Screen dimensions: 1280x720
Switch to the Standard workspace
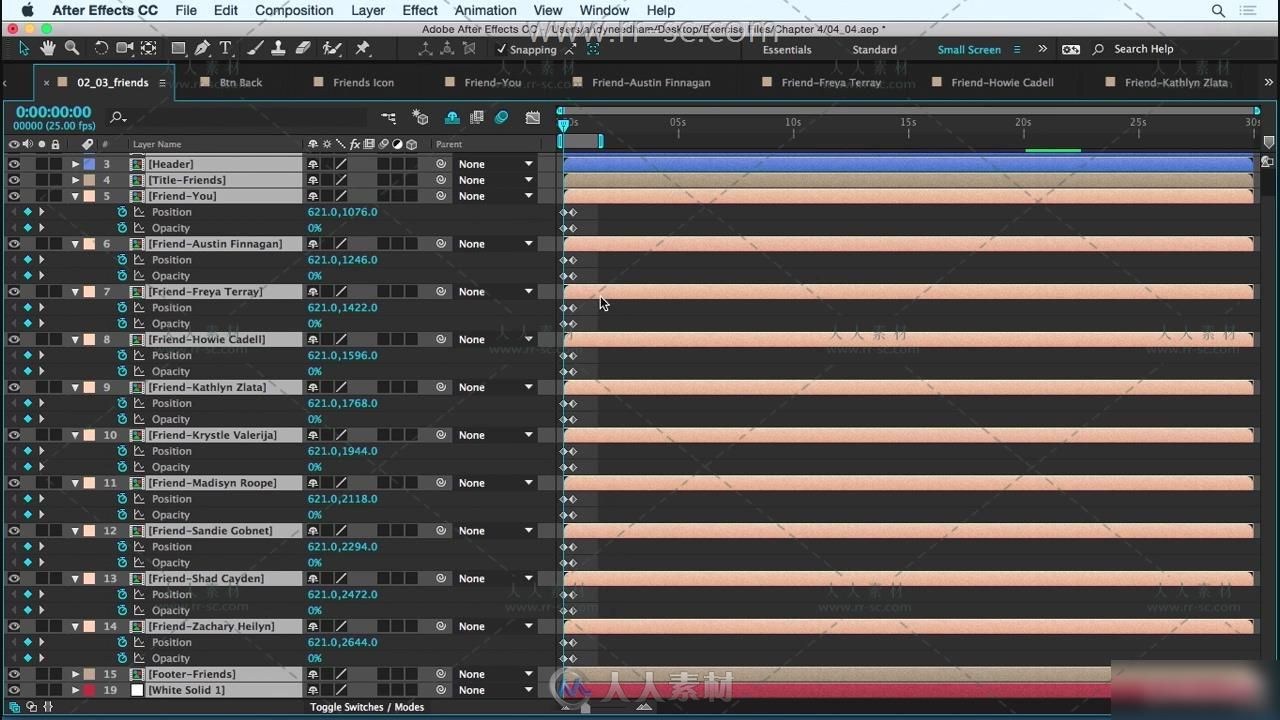coord(874,49)
